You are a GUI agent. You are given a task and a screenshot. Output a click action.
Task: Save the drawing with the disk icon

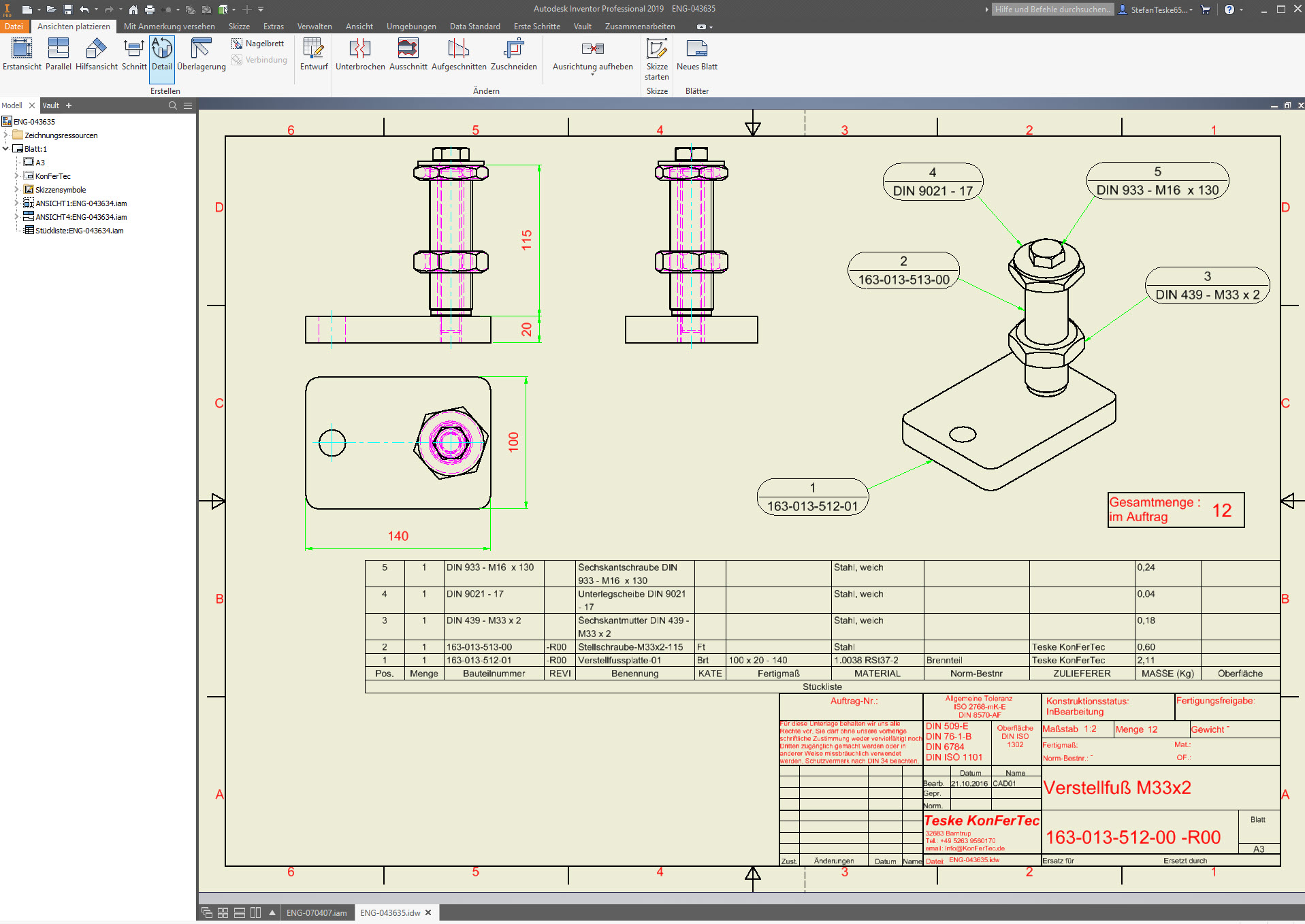coord(68,10)
